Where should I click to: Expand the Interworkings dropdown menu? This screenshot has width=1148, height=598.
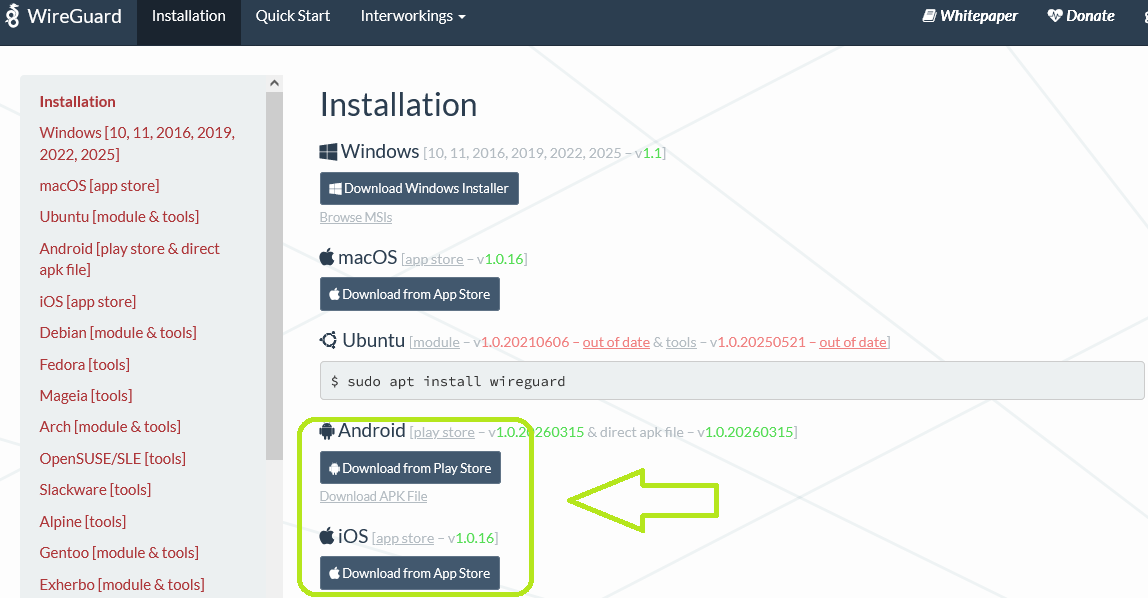point(413,16)
